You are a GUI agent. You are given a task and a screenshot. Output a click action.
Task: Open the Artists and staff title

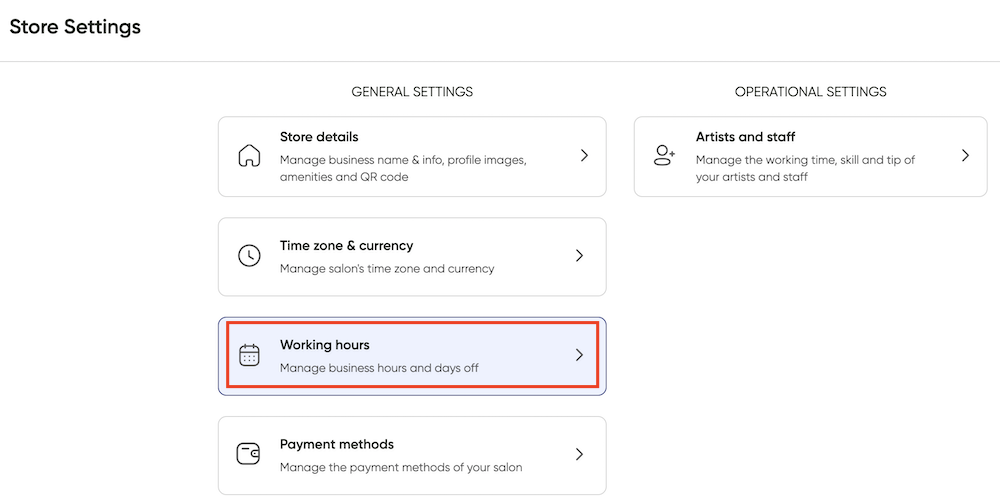click(746, 137)
